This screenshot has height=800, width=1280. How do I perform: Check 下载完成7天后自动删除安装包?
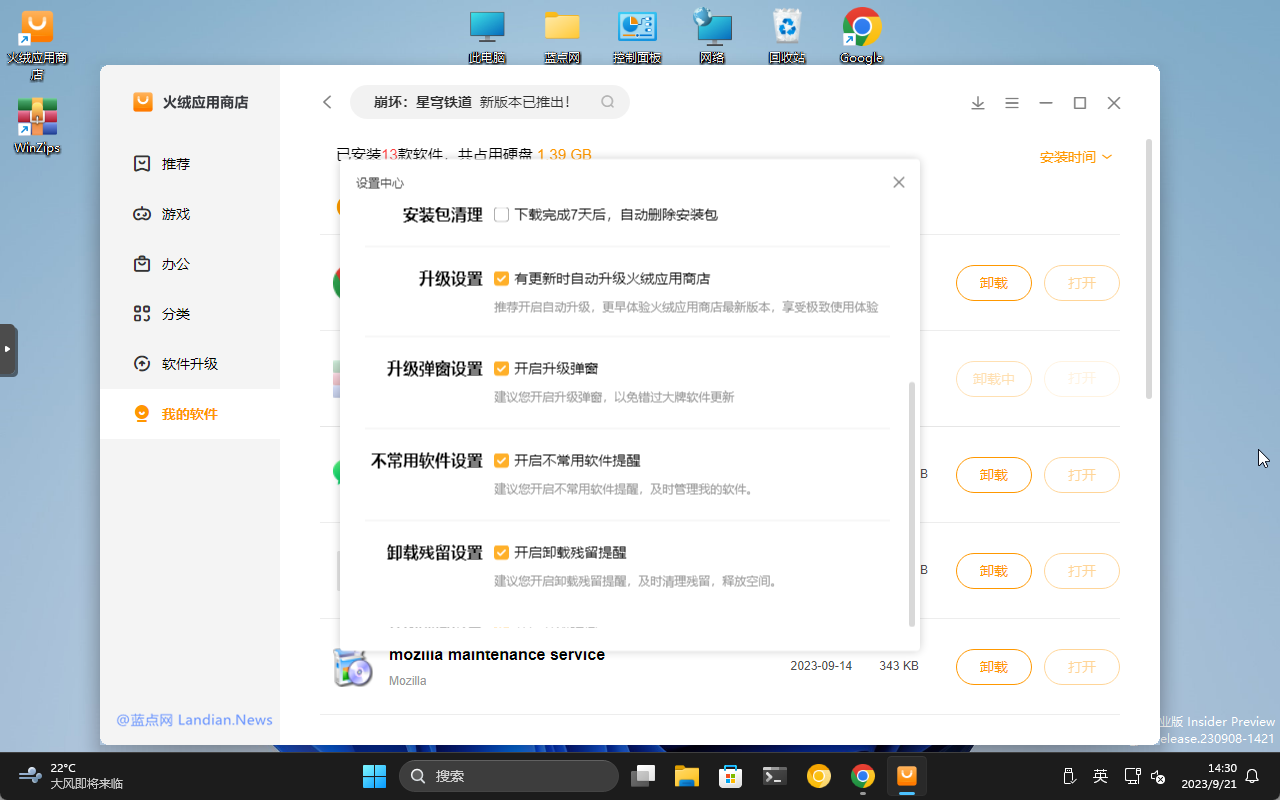point(502,215)
